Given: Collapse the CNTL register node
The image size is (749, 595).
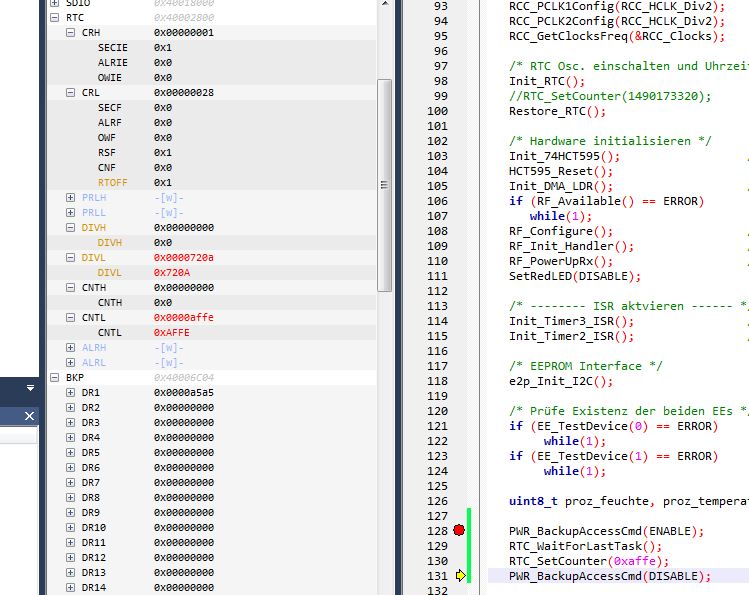Looking at the screenshot, I should pyautogui.click(x=70, y=318).
